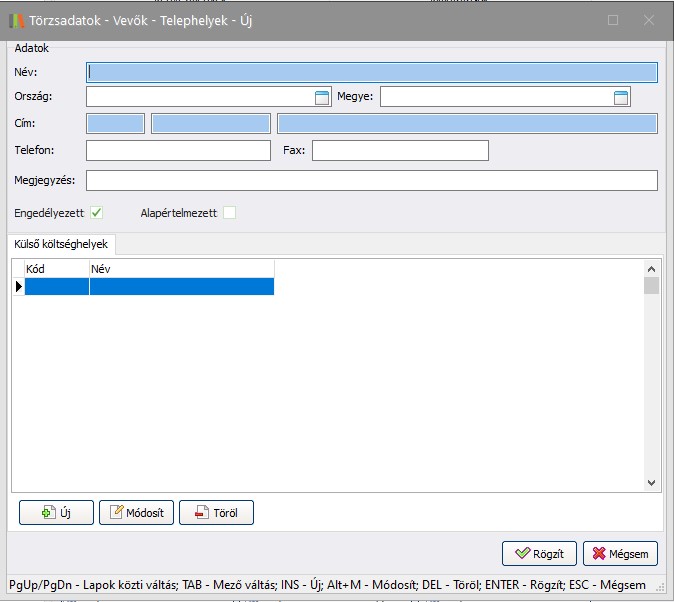Enable the Alapértelmezett checkbox
This screenshot has width=674, height=602.
[229, 212]
